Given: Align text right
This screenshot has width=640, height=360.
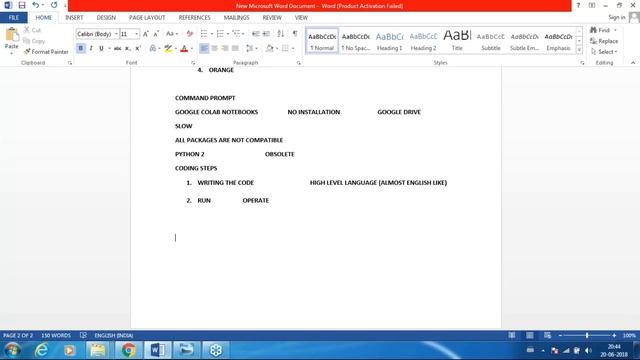Looking at the screenshot, I should coord(224,49).
